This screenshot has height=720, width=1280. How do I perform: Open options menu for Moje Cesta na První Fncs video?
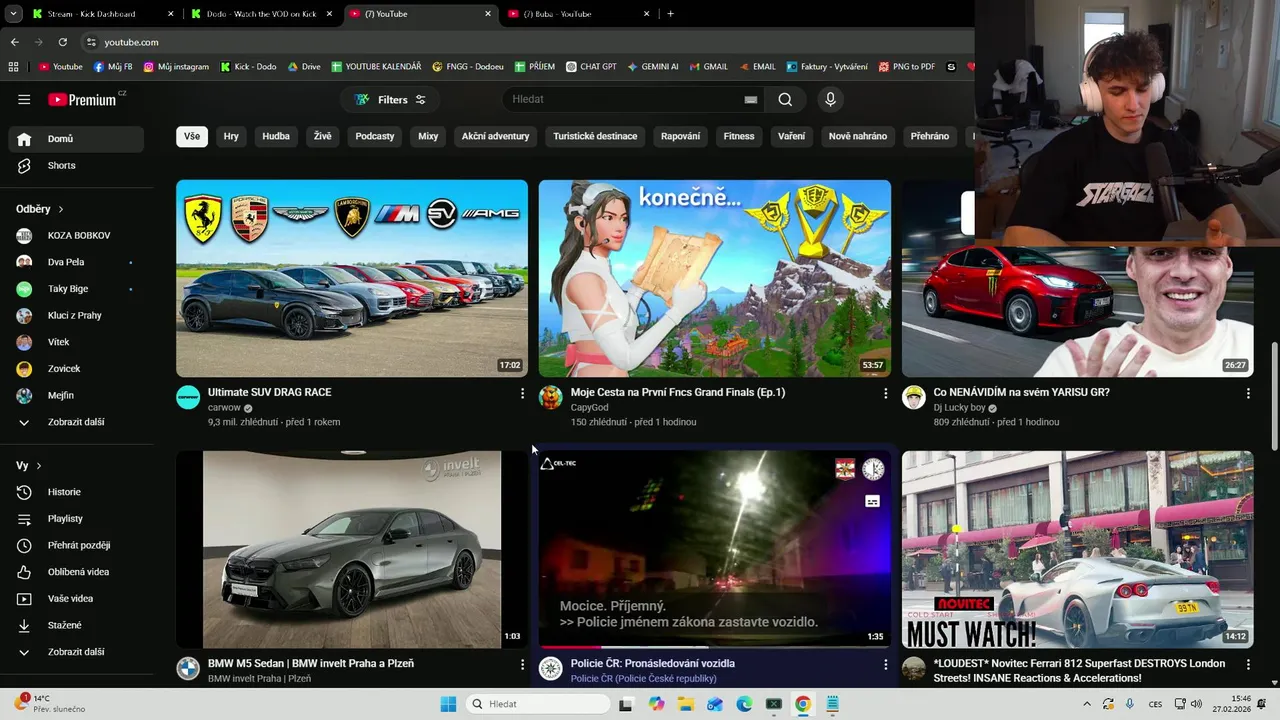click(885, 394)
